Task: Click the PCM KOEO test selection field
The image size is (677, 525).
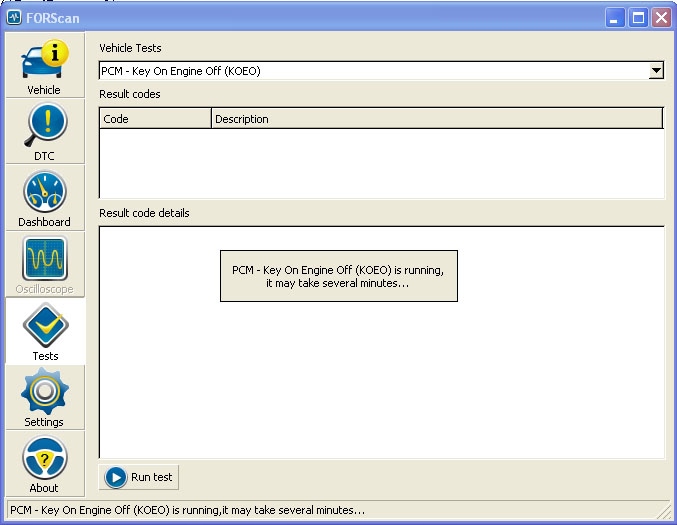Action: point(370,71)
